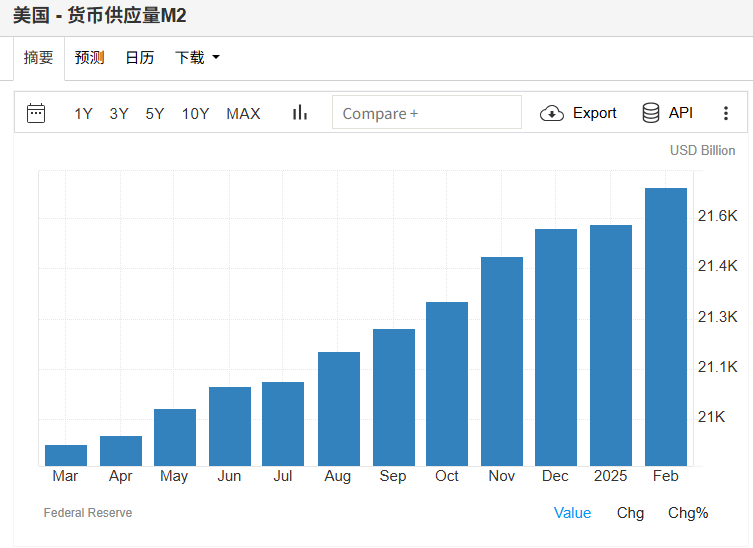Switch to the 摘要 tab
Viewport: 753px width, 548px height.
38,58
